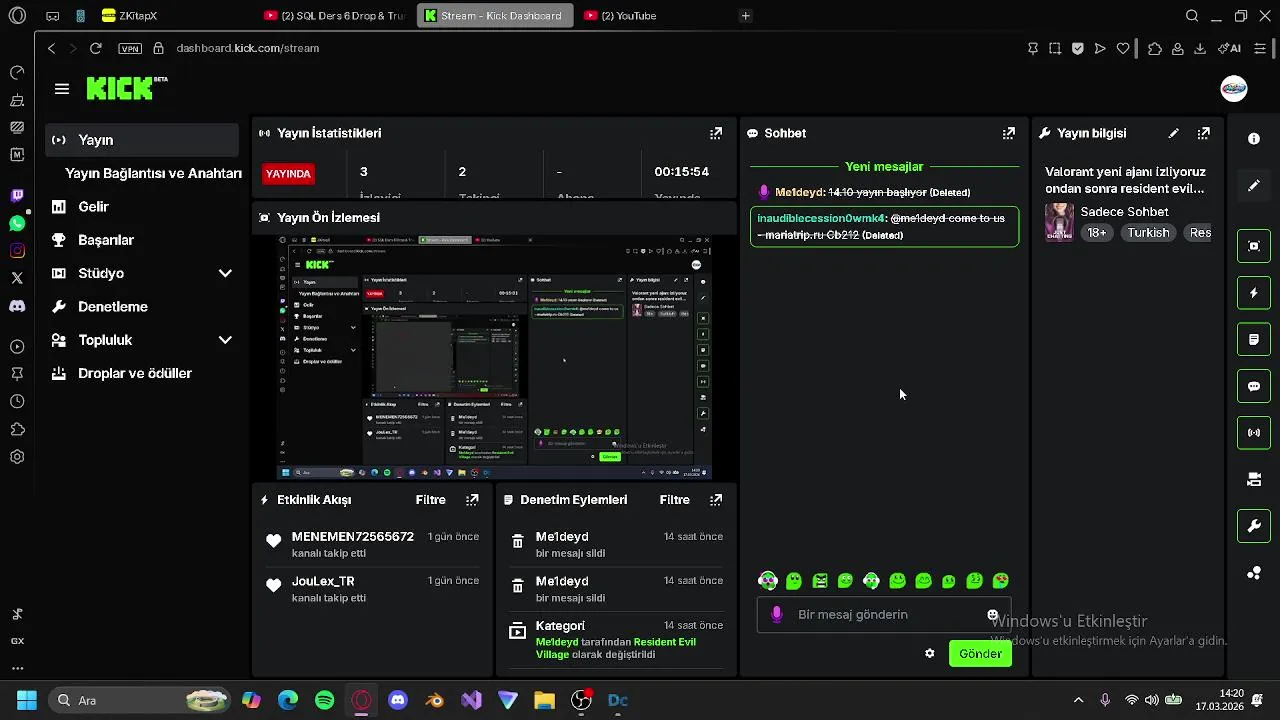Screen dimensions: 1280x720
Task: Click the Turkish language tag
Action: [1148, 233]
